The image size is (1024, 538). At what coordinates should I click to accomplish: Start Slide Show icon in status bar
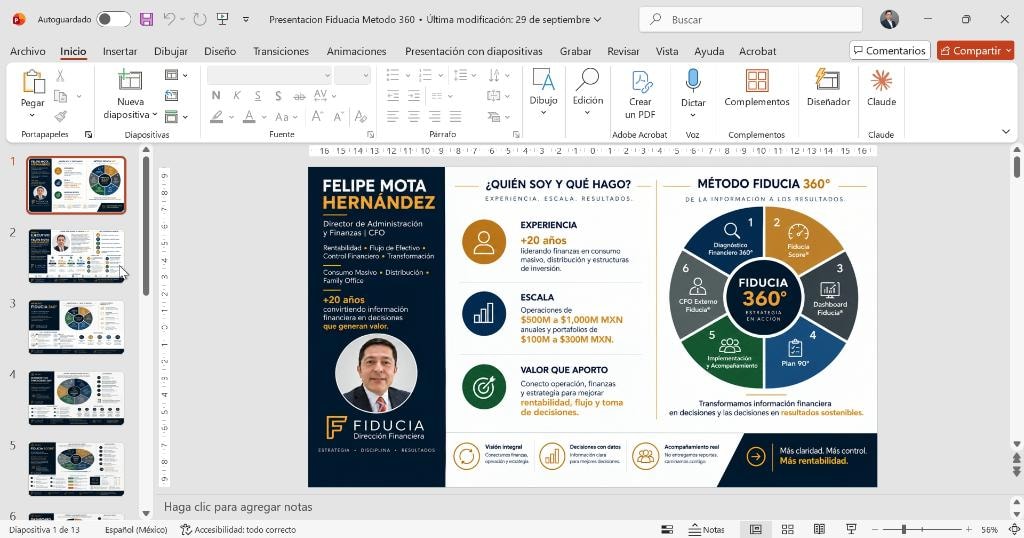coord(851,530)
